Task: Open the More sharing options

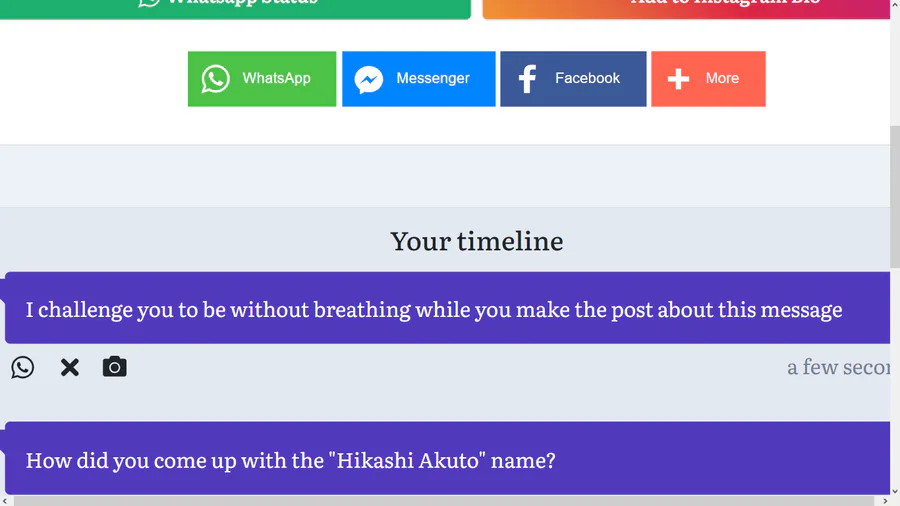Action: coord(708,79)
